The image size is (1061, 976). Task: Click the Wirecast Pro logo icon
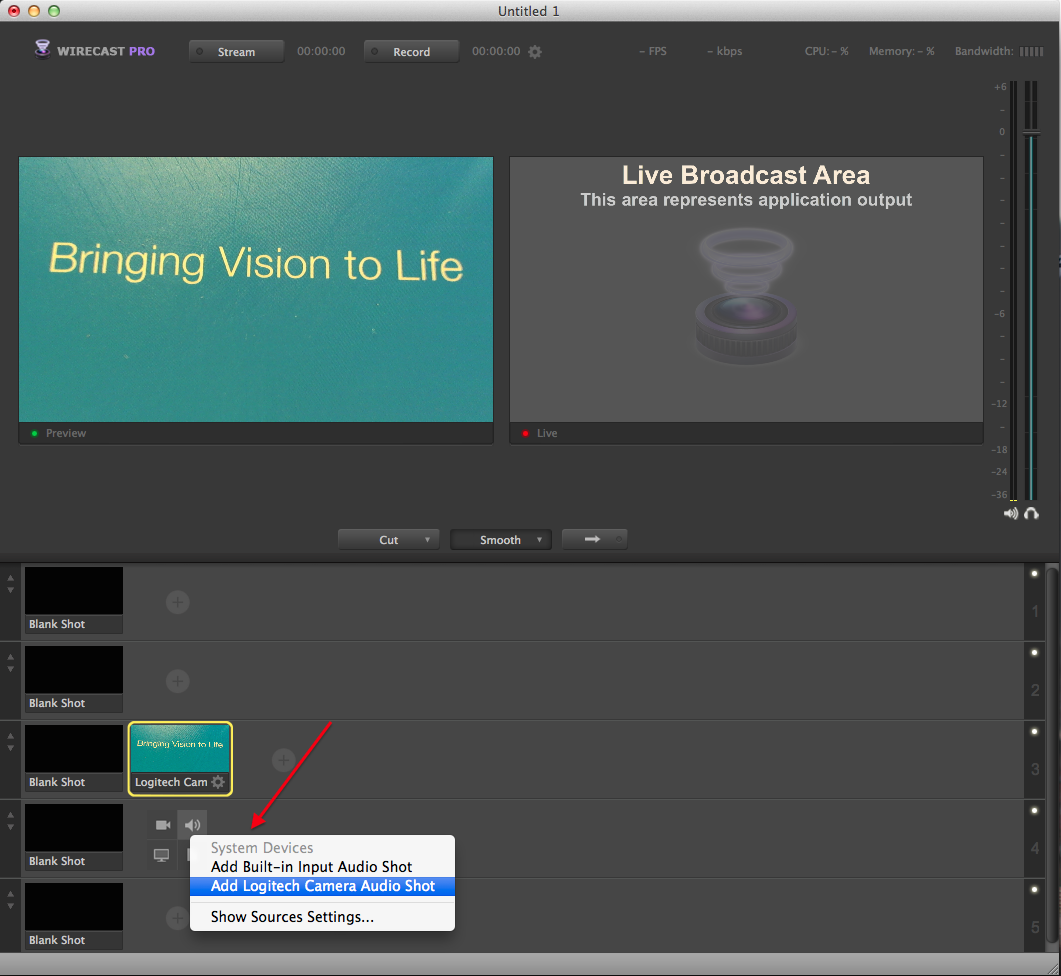click(x=43, y=49)
